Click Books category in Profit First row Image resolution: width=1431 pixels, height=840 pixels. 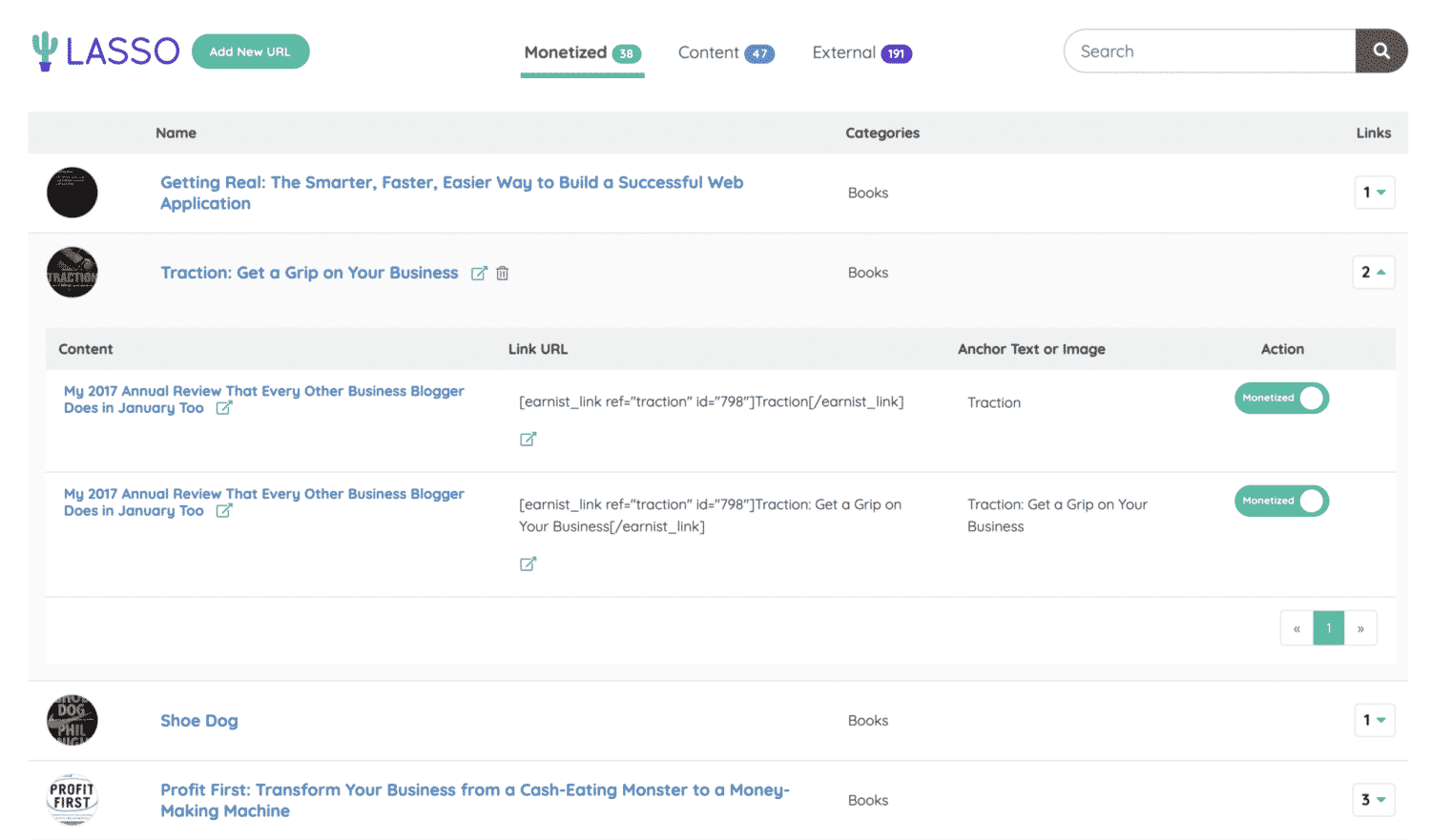click(868, 800)
